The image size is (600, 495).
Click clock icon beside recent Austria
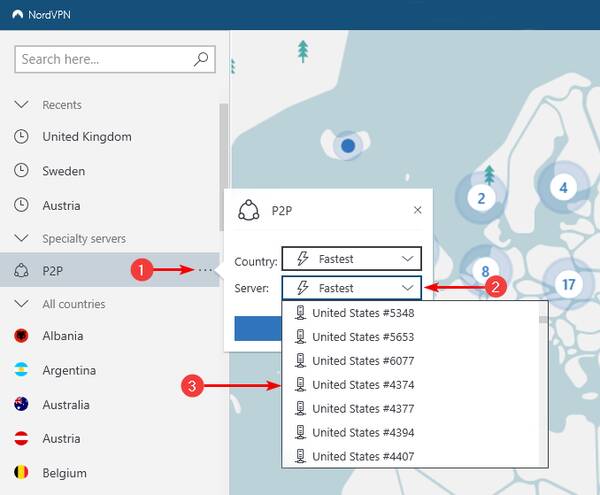21,205
